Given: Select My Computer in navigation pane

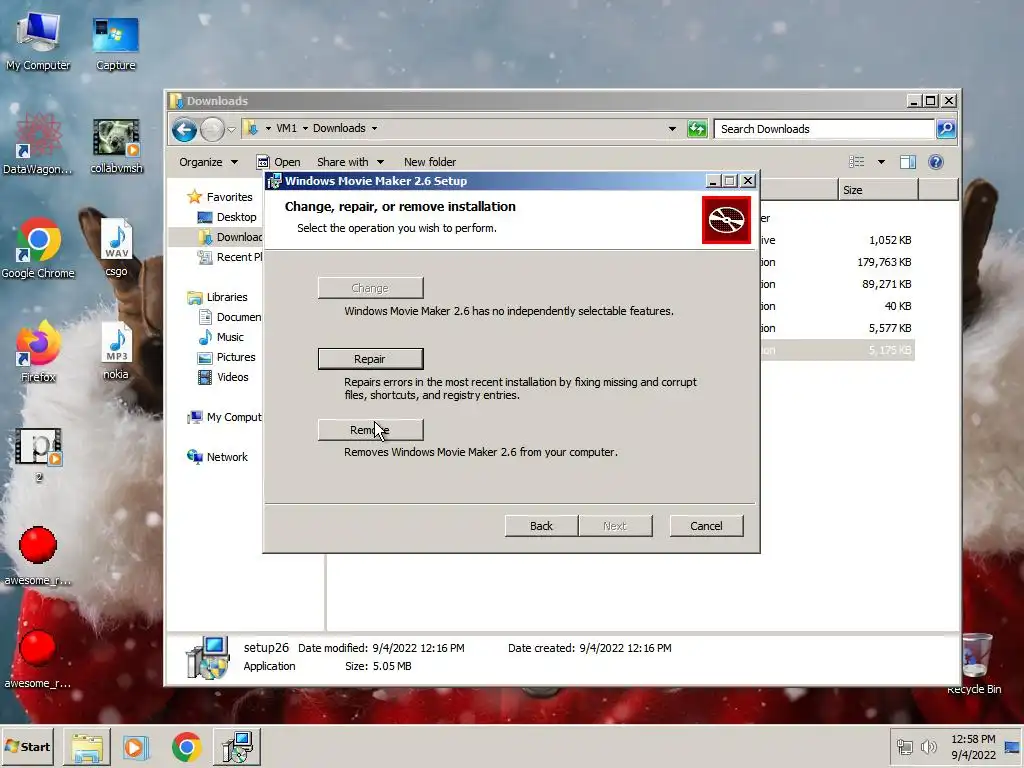Looking at the screenshot, I should [x=224, y=417].
